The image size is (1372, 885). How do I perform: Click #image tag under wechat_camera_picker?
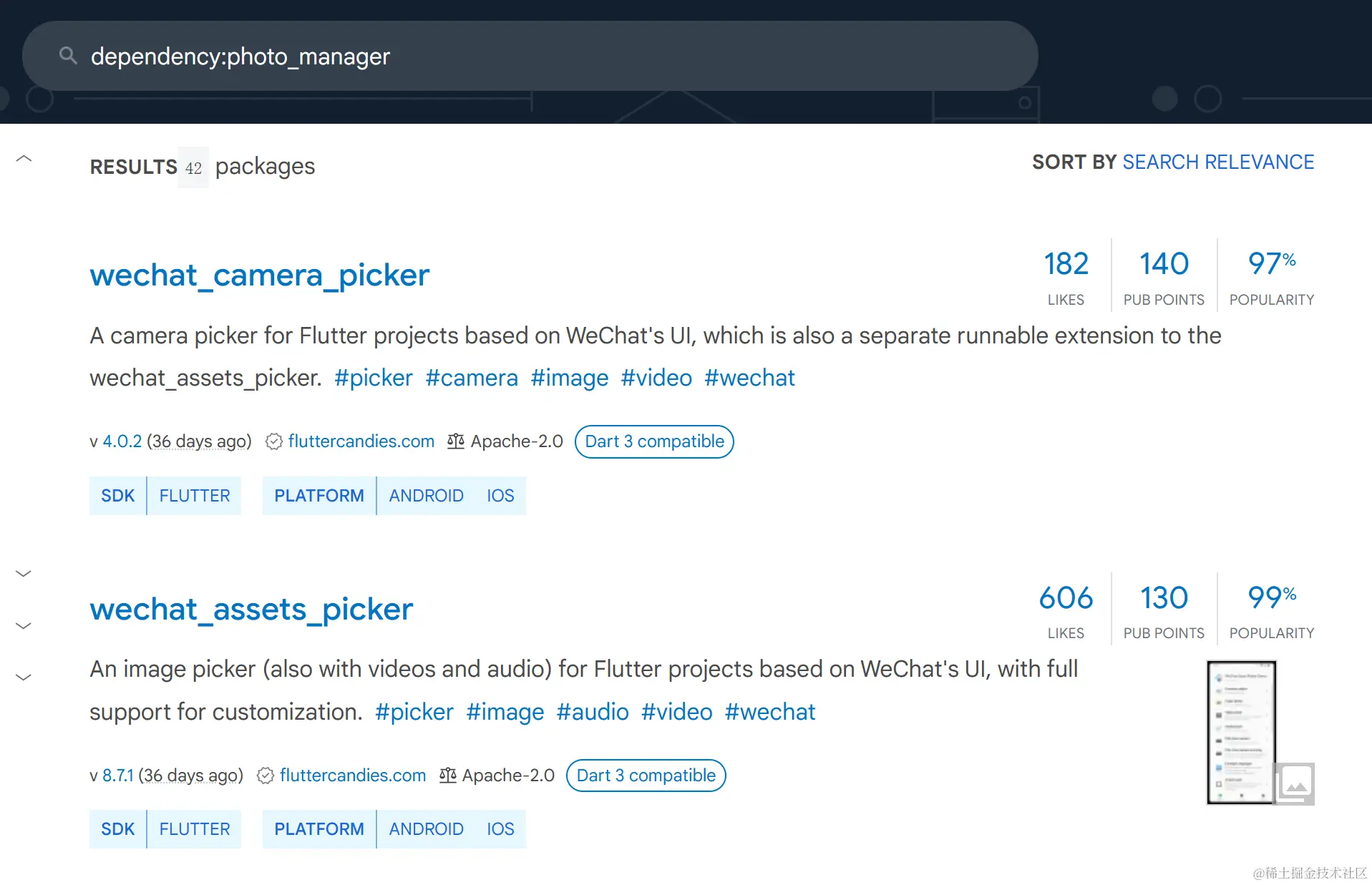[x=570, y=378]
